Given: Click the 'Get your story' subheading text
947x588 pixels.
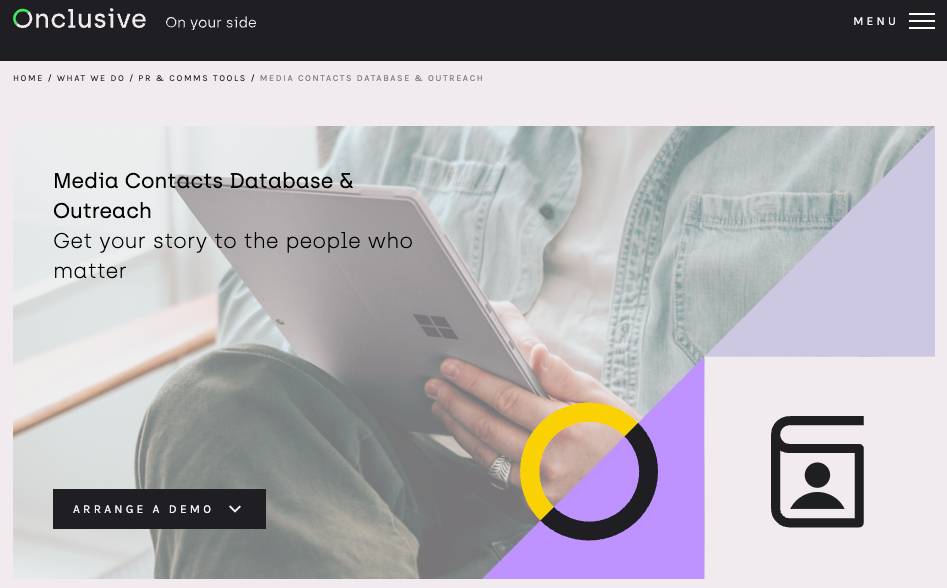Looking at the screenshot, I should tap(233, 255).
